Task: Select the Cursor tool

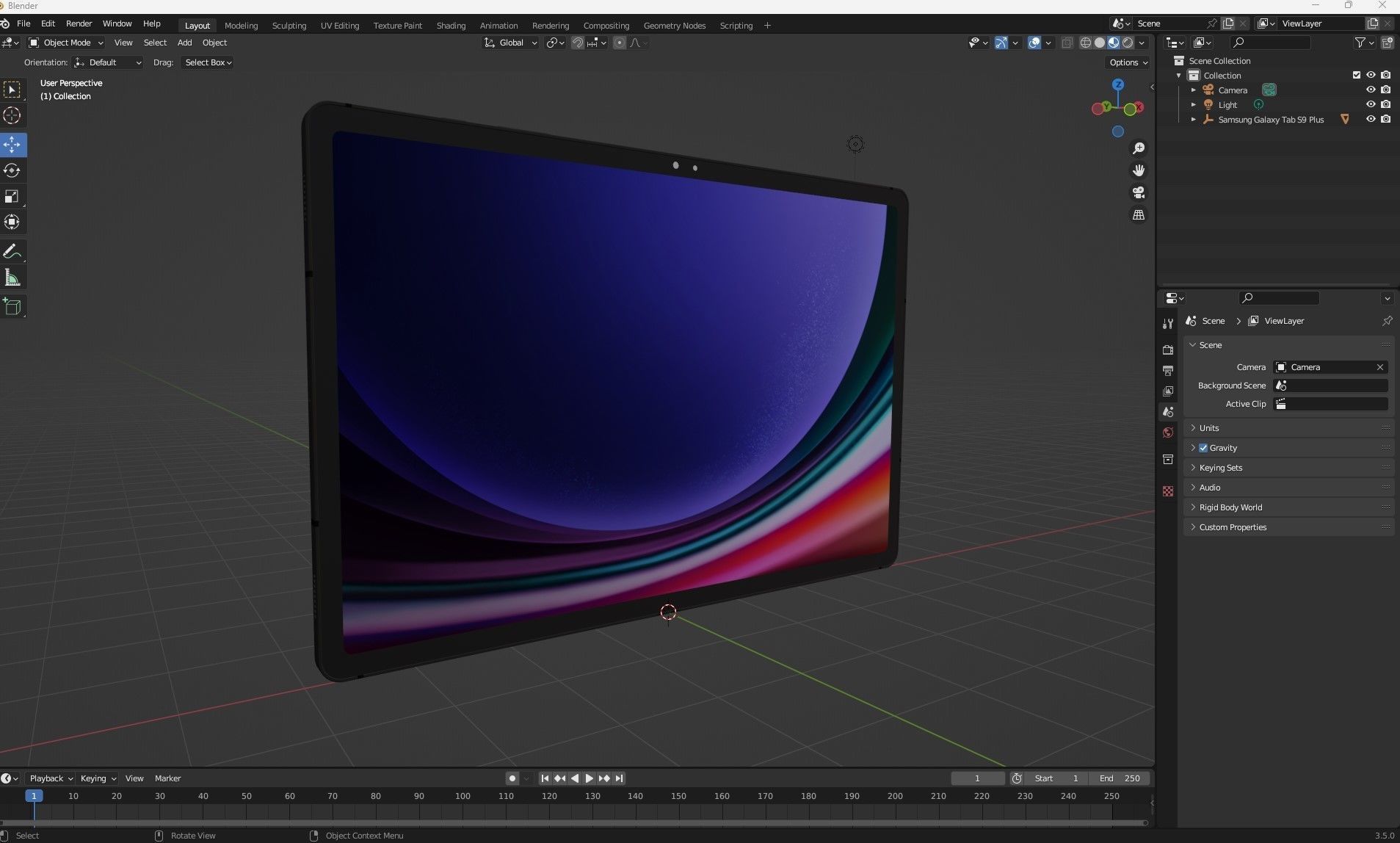Action: point(12,115)
